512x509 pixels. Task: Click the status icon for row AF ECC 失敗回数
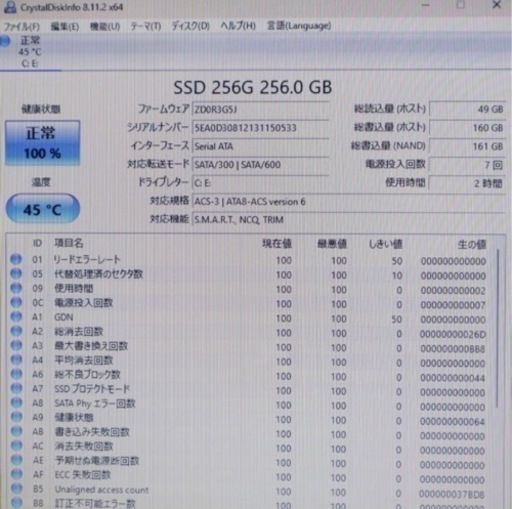[16, 474]
